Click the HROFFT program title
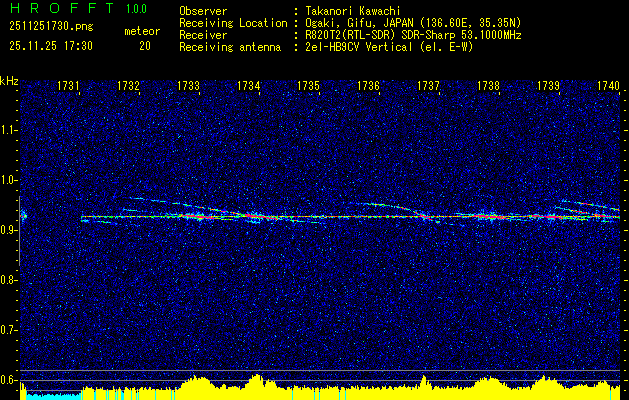 (x=63, y=8)
